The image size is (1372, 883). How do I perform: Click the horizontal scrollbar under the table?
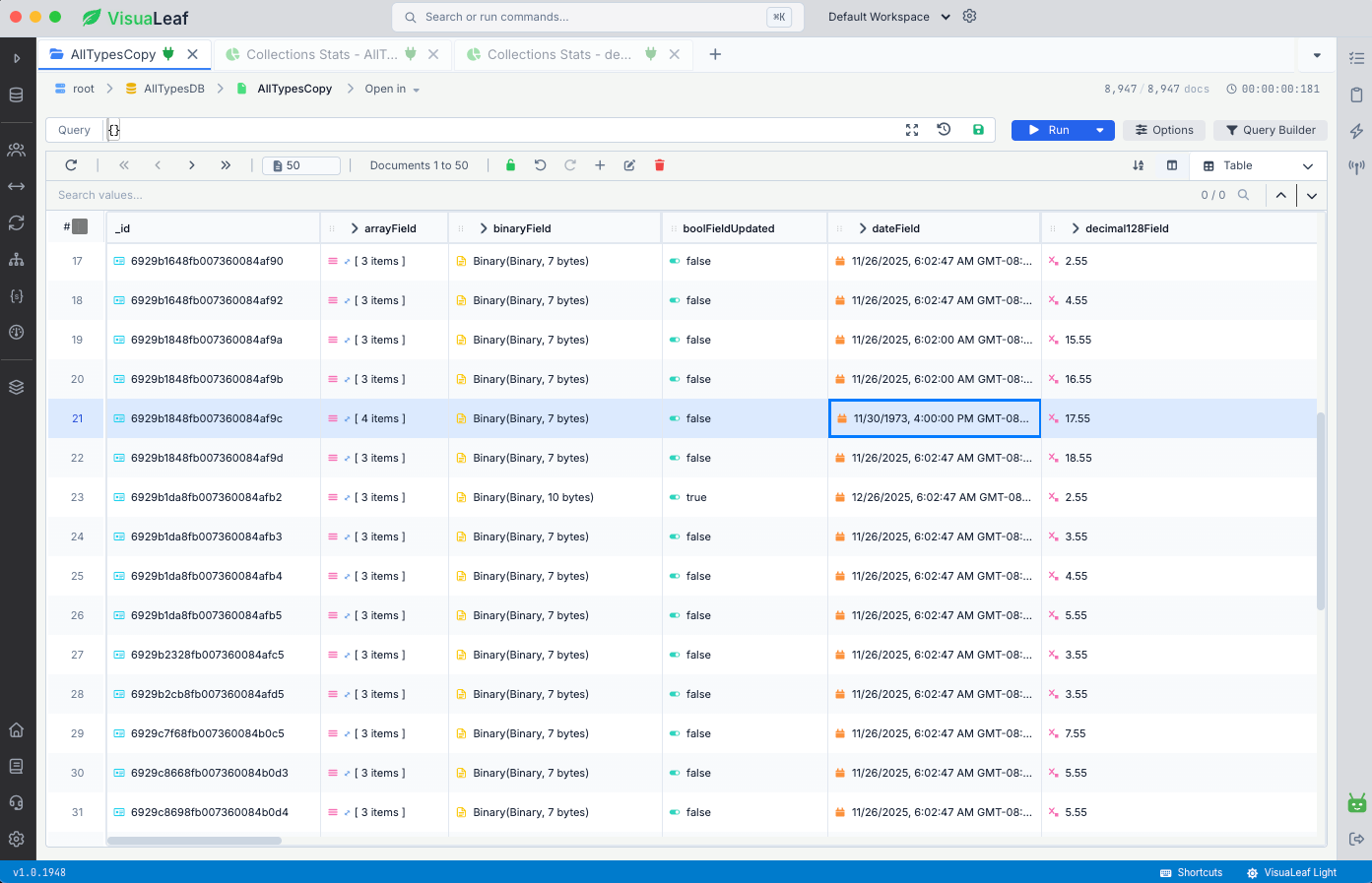[194, 841]
